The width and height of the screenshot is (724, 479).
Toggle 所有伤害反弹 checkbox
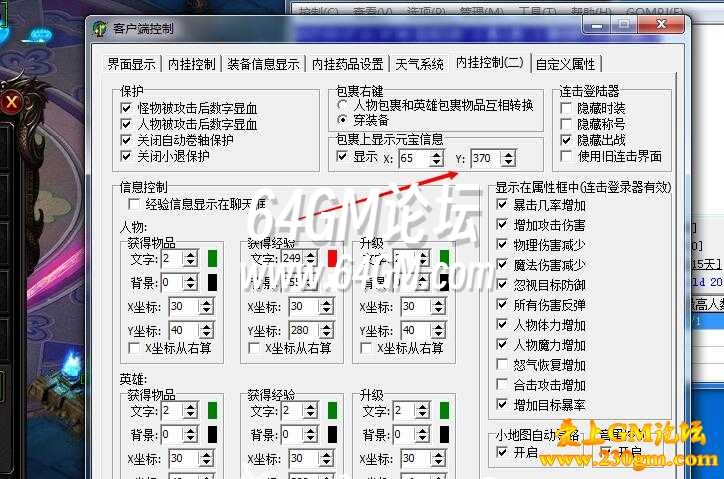point(502,304)
